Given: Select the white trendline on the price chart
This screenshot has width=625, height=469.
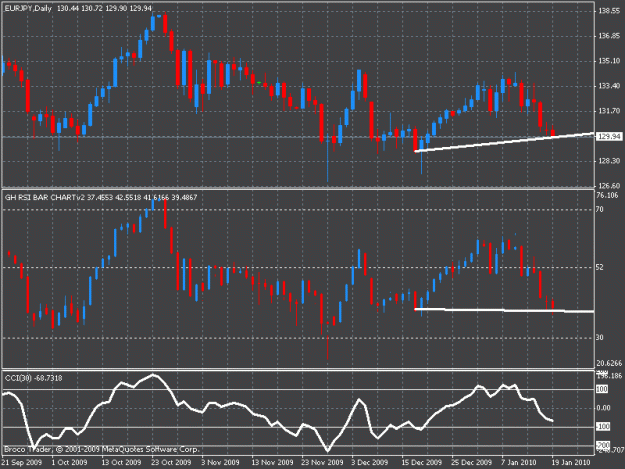Looking at the screenshot, I should (504, 142).
